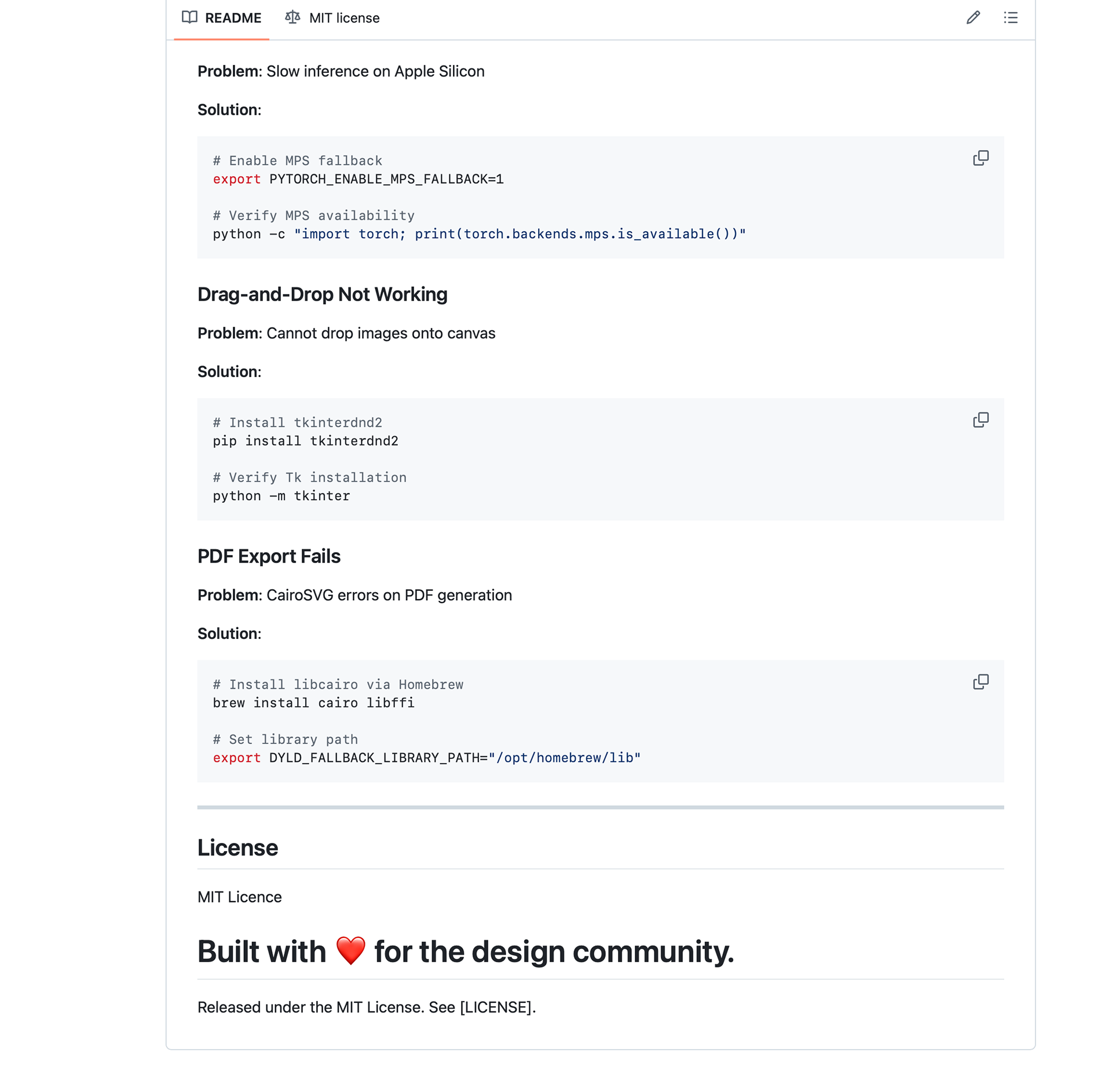Click the Built with heart heading
1112x1092 pixels.
coord(466,951)
